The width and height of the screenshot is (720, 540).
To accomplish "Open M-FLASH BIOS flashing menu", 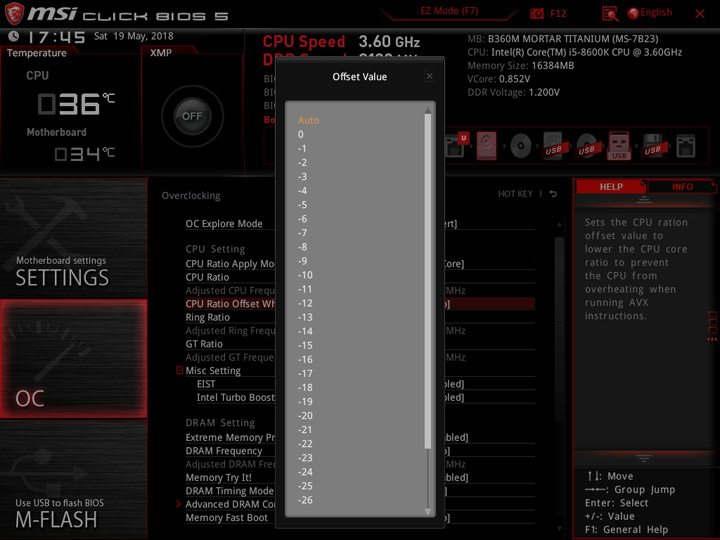I will (x=73, y=479).
